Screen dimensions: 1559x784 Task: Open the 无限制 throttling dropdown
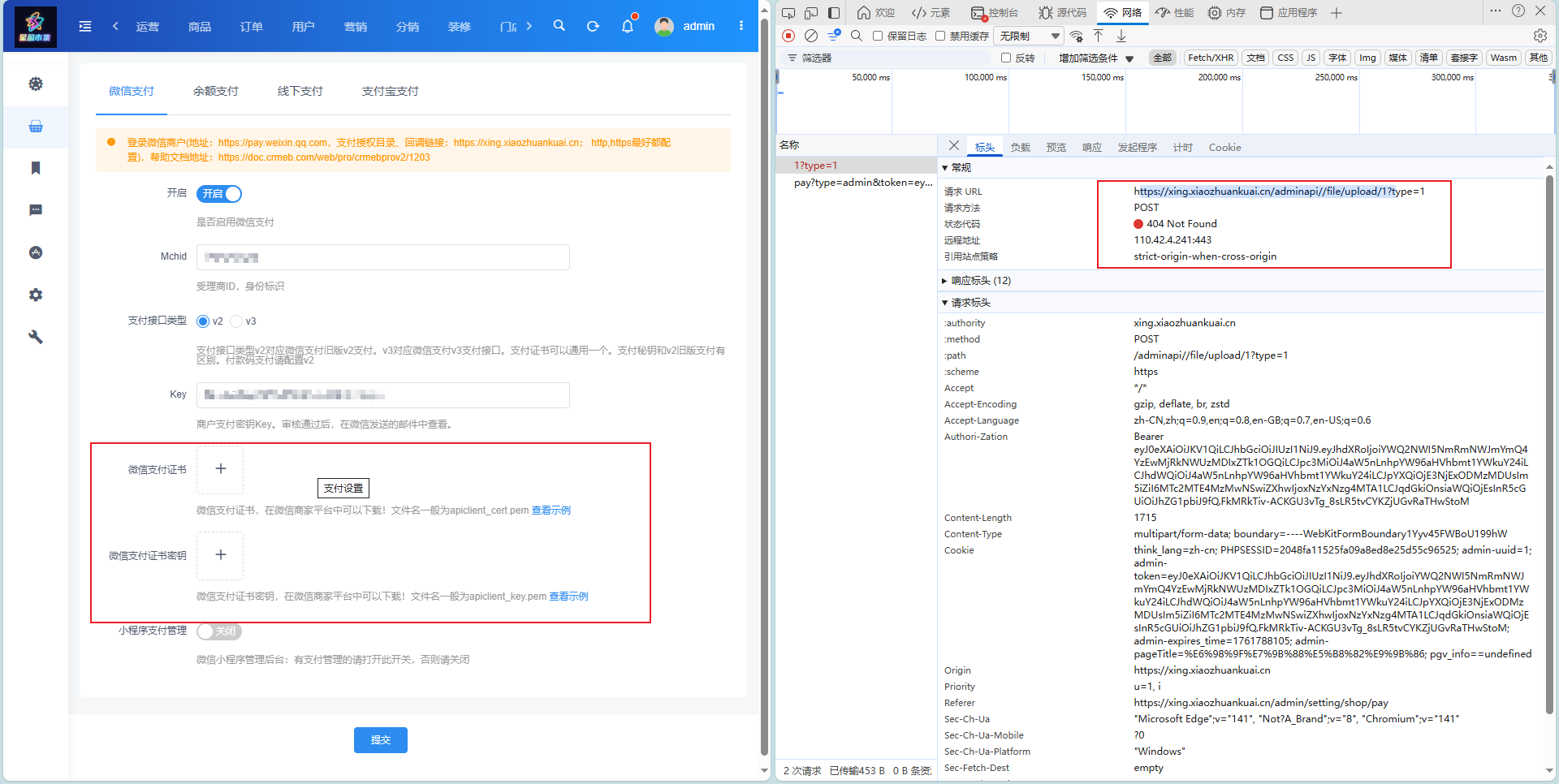(x=1030, y=36)
